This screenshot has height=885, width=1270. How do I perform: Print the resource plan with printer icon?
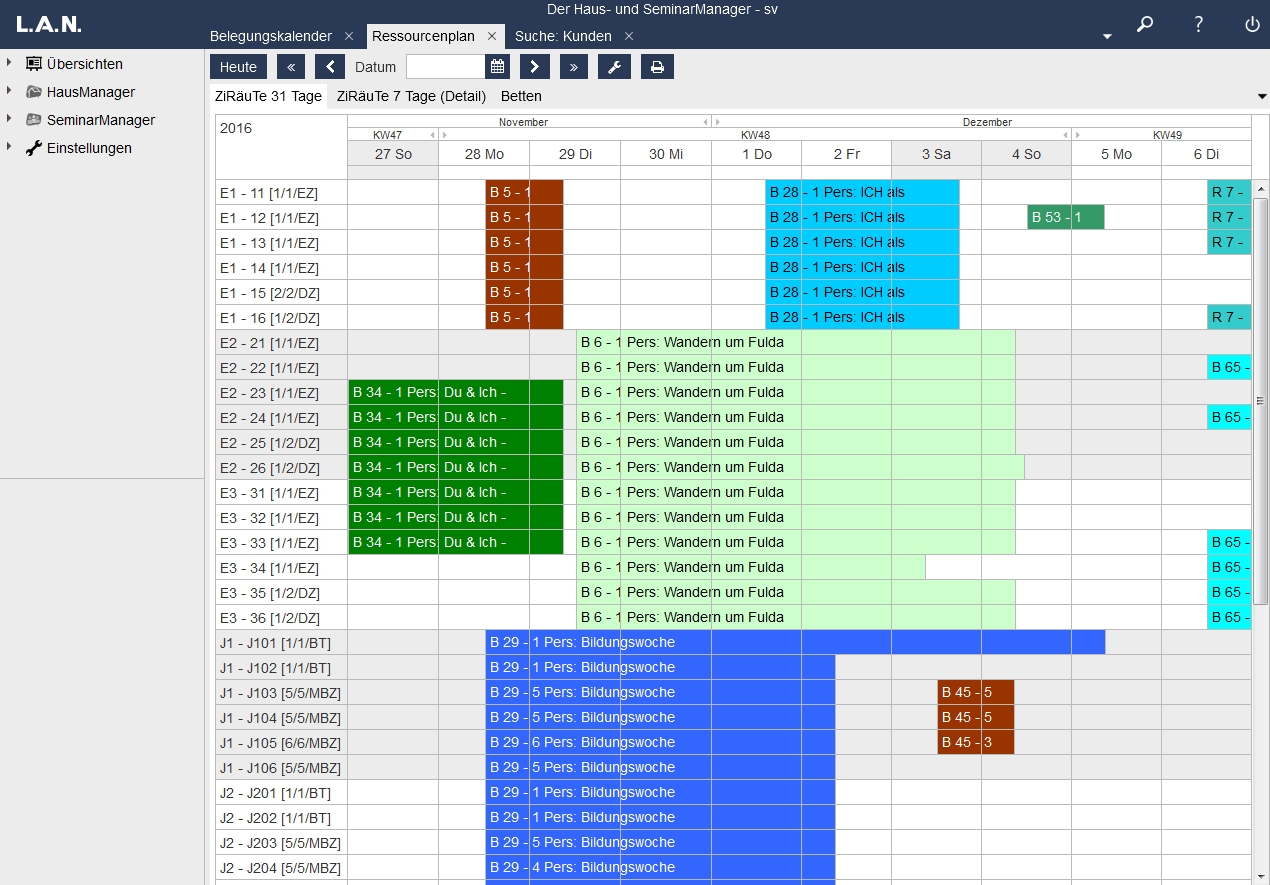657,67
